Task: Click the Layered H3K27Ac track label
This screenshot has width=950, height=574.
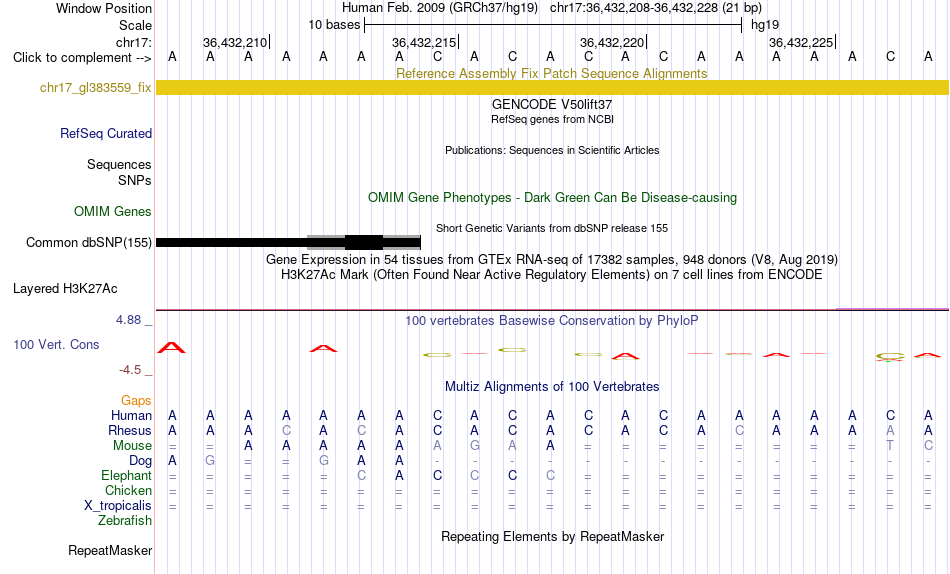Action: (65, 289)
